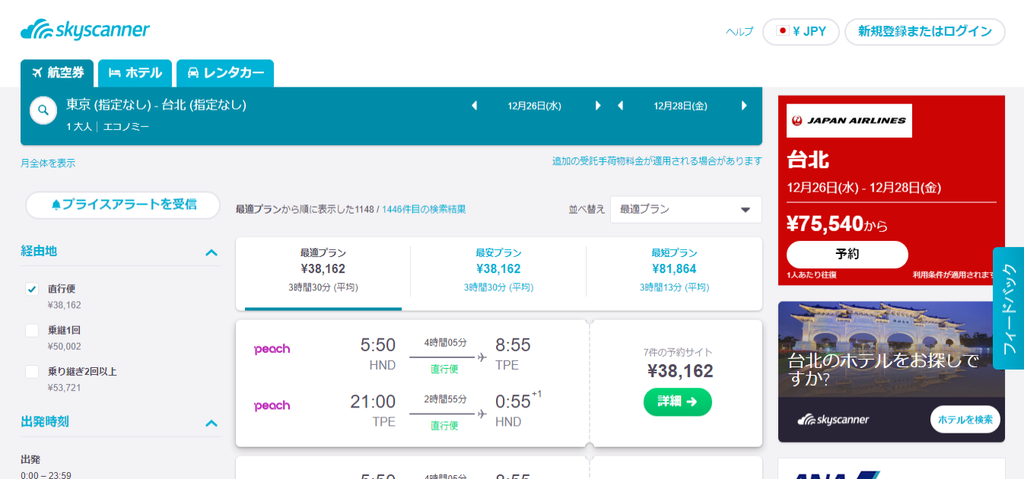The width and height of the screenshot is (1024, 479).
Task: Open the フィードバック side tab
Action: pos(1009,308)
